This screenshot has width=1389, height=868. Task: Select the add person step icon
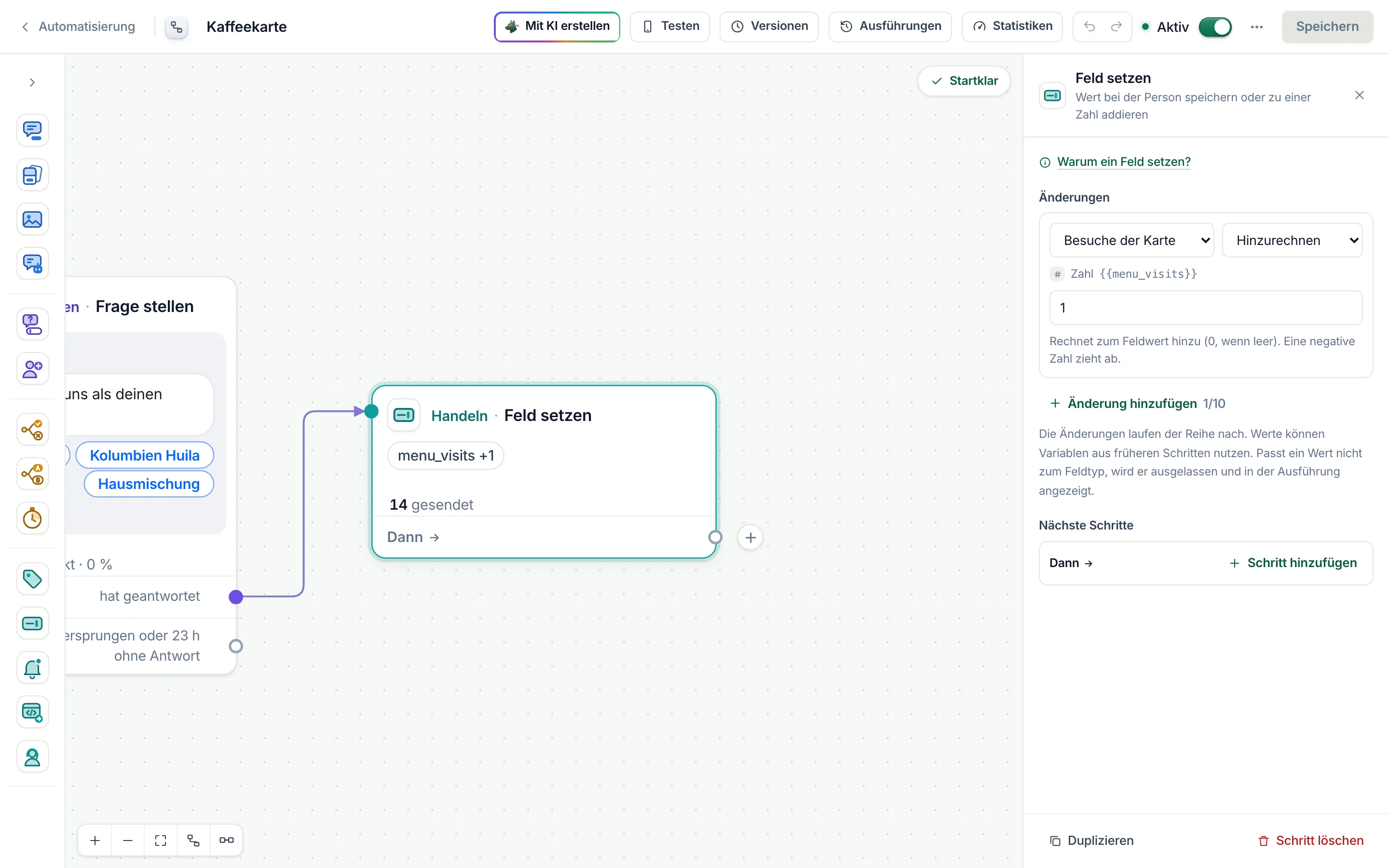[x=32, y=368]
